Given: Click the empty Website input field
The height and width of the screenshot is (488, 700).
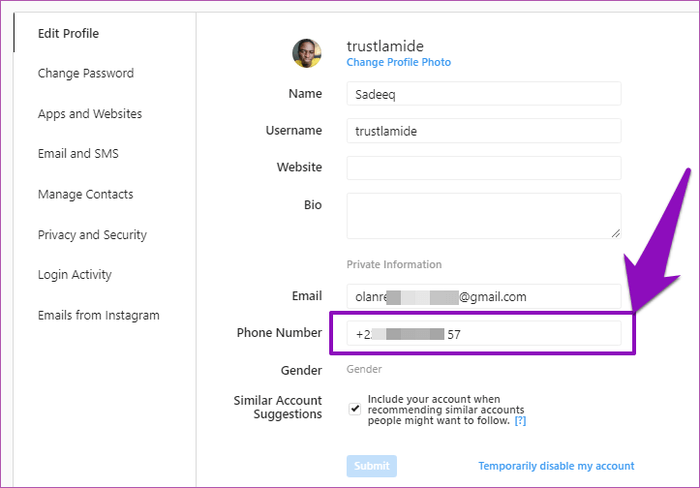Looking at the screenshot, I should click(x=483, y=168).
